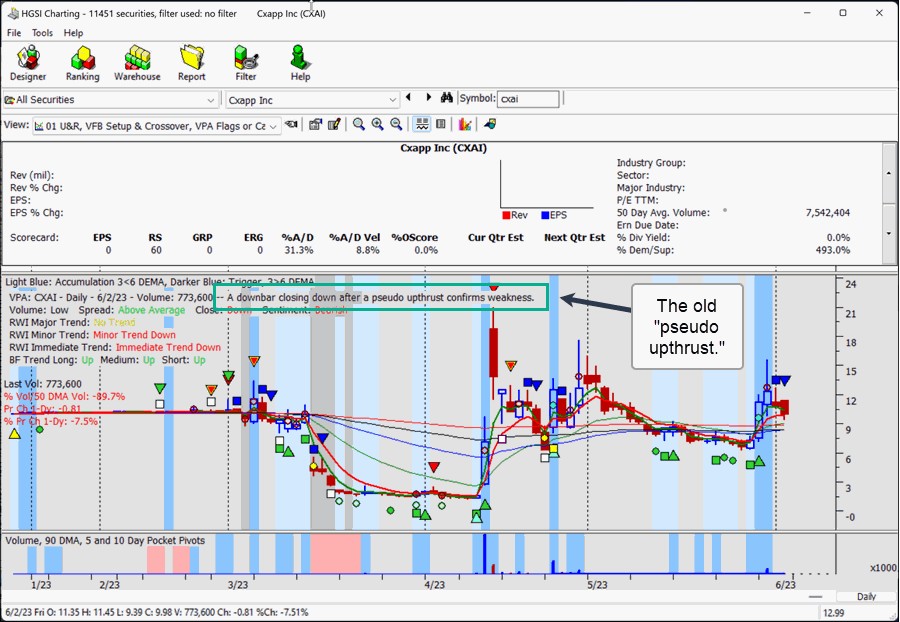Click the Industry Group label
The height and width of the screenshot is (622, 900).
pyautogui.click(x=651, y=163)
